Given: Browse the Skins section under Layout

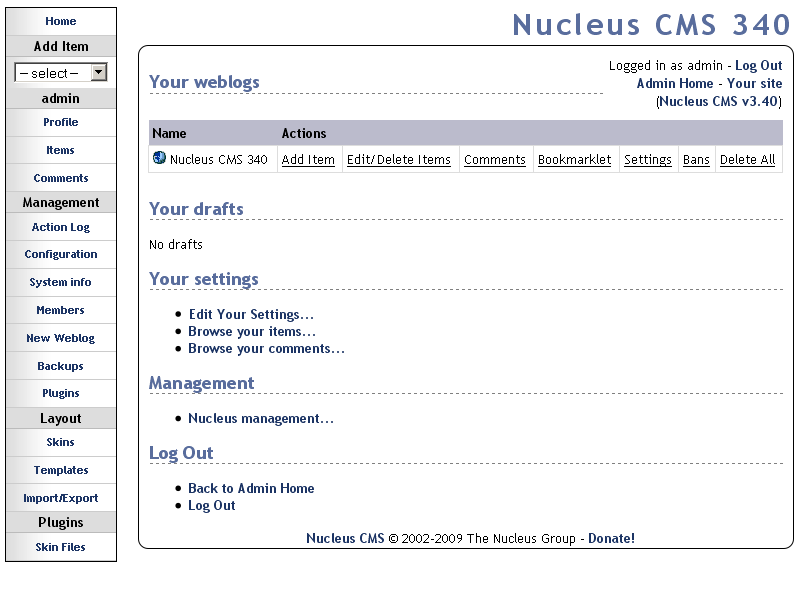Looking at the screenshot, I should point(60,442).
